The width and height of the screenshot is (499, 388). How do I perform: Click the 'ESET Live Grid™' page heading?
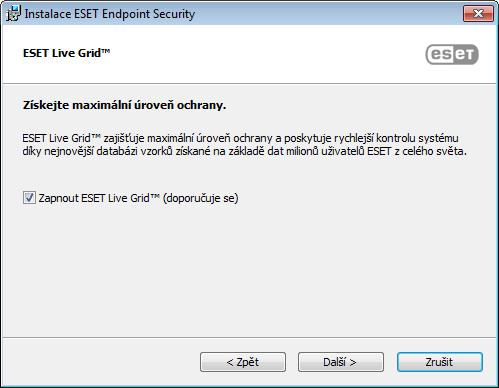[x=67, y=53]
